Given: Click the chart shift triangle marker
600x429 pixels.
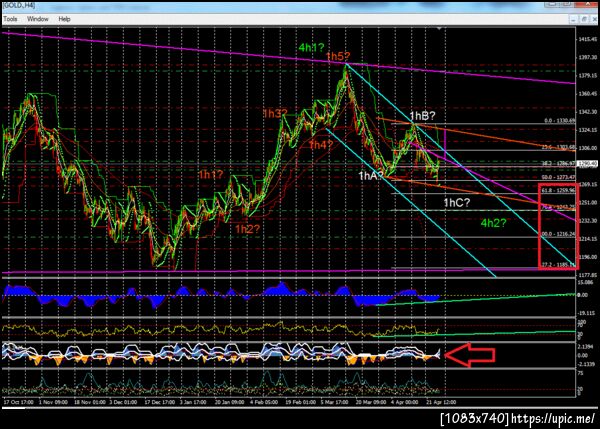Looking at the screenshot, I should [x=439, y=29].
